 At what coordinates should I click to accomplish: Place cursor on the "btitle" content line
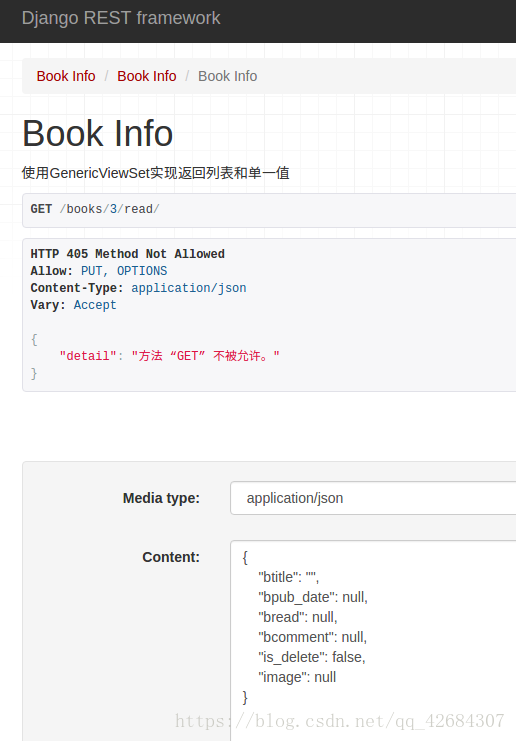(x=288, y=577)
